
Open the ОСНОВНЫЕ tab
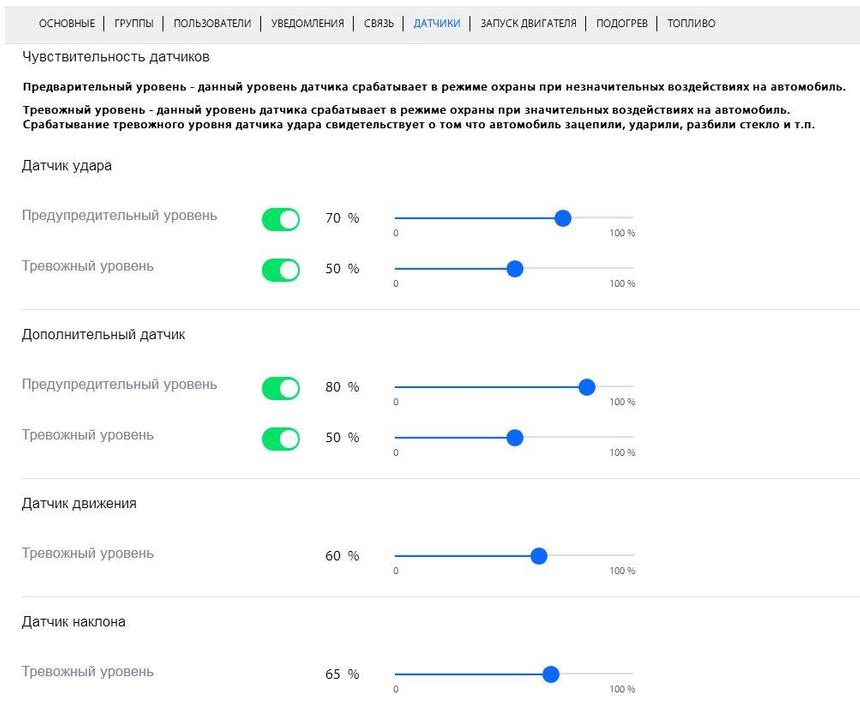tap(67, 23)
